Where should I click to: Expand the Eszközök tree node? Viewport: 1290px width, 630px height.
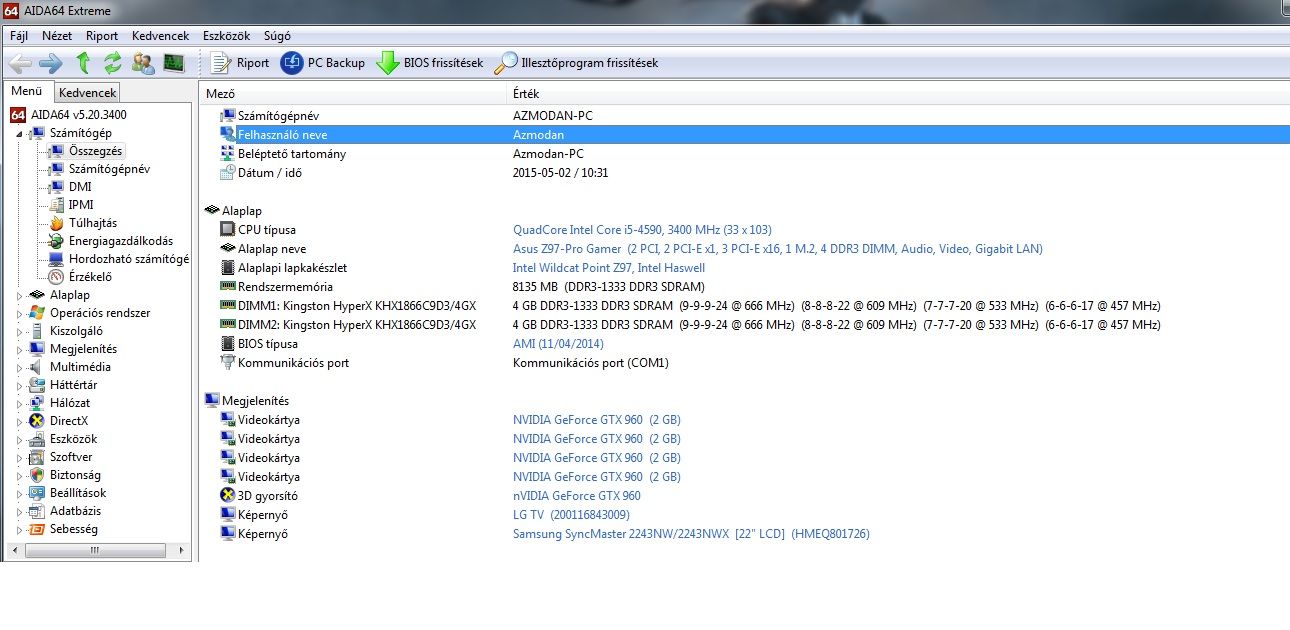coord(20,439)
